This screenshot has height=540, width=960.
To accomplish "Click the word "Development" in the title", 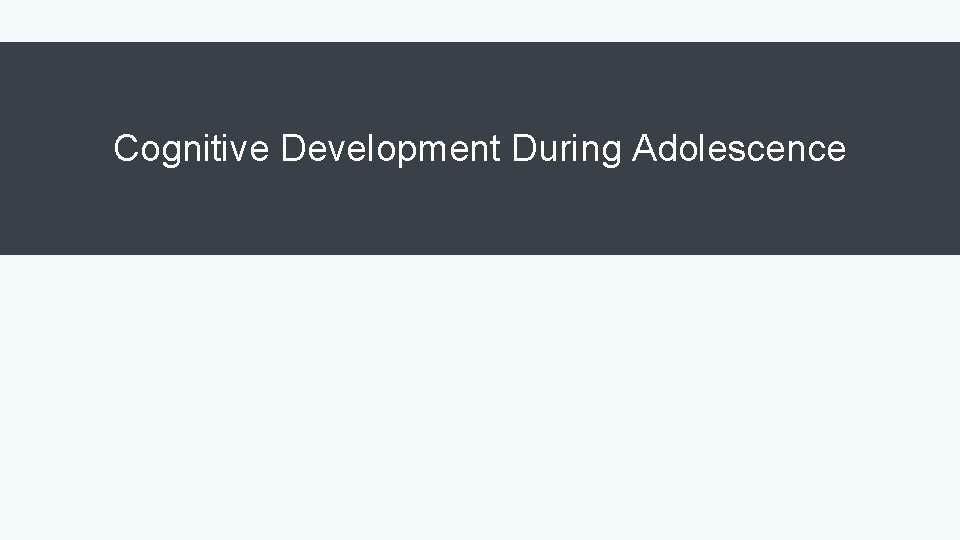I will point(390,149).
